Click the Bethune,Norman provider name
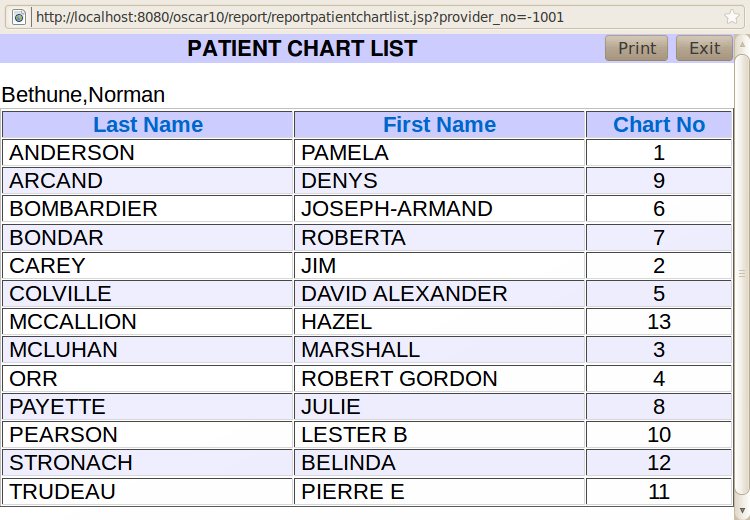Viewport: 750px width, 520px height. click(x=83, y=95)
